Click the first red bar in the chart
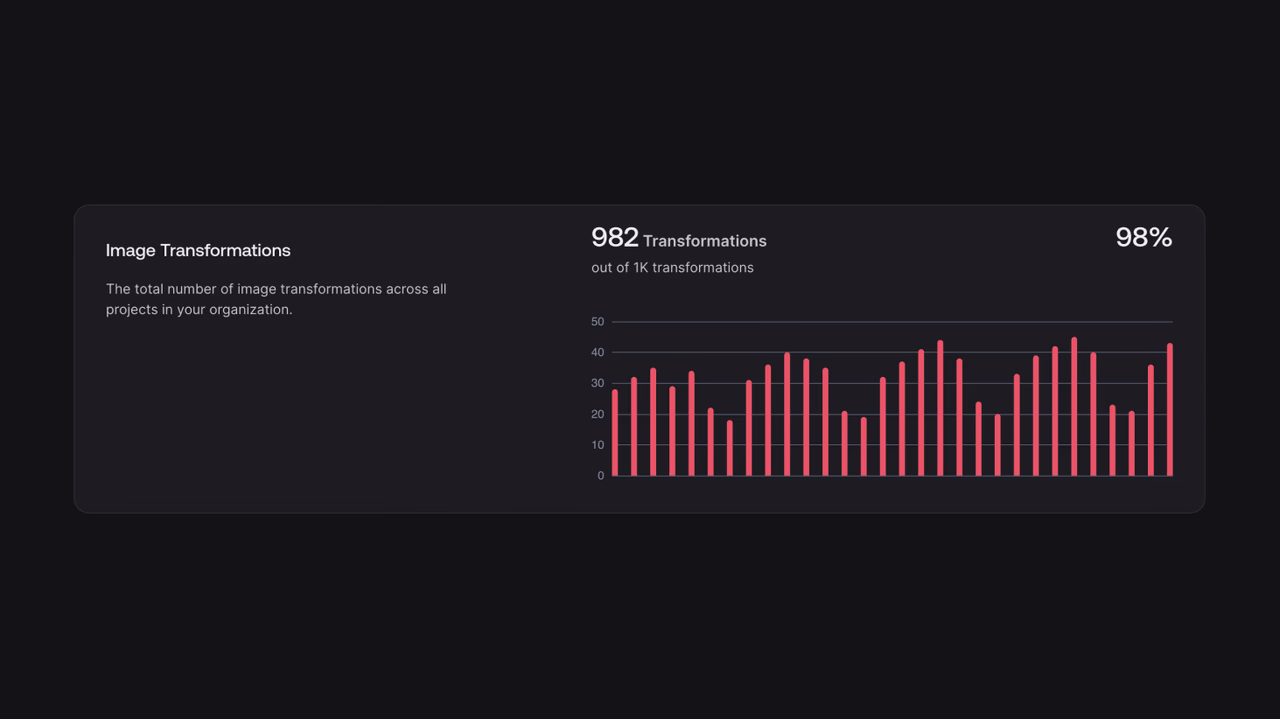This screenshot has width=1280, height=719. click(x=615, y=433)
